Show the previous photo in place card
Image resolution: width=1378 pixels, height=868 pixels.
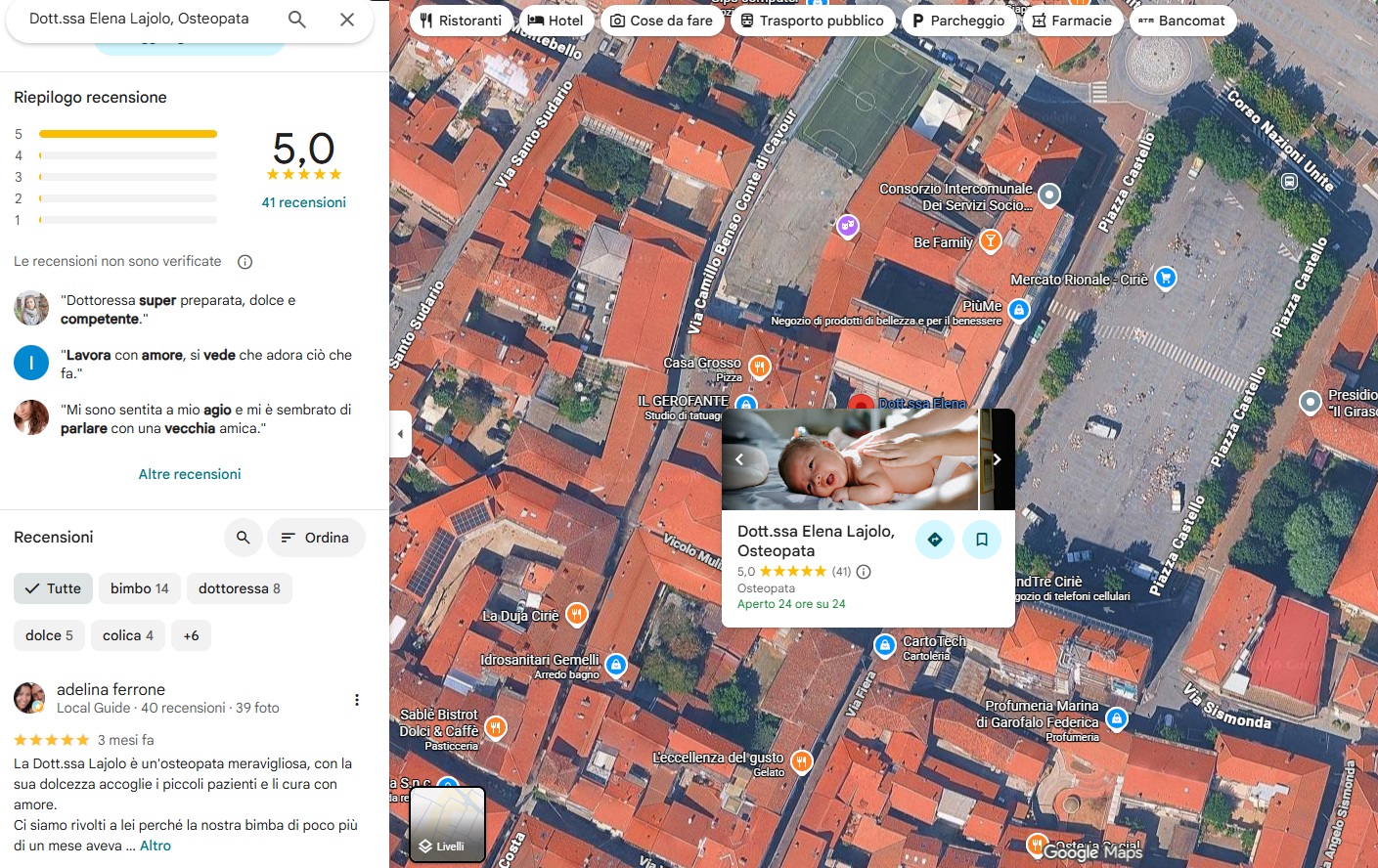739,459
